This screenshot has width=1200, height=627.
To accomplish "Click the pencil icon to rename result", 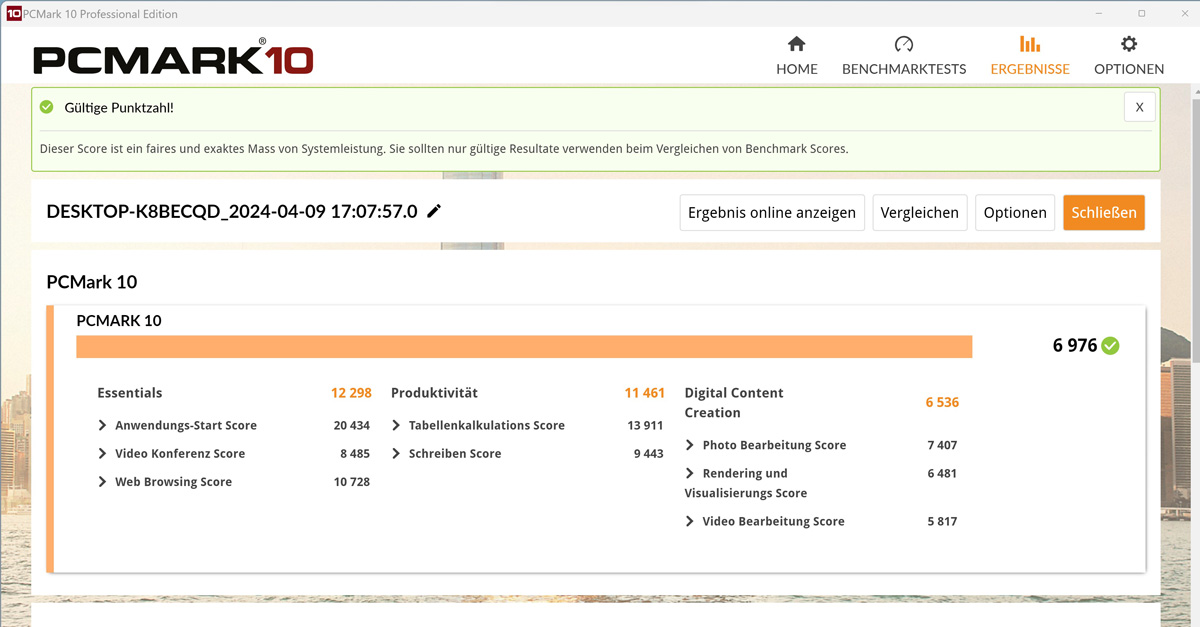I will (x=434, y=211).
